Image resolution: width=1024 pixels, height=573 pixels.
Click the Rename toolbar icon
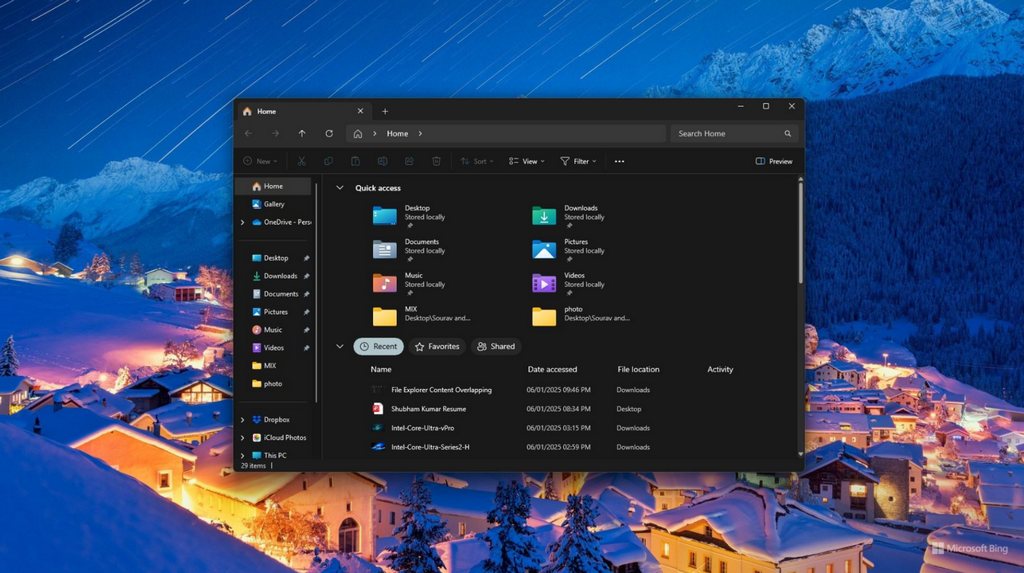pos(382,161)
